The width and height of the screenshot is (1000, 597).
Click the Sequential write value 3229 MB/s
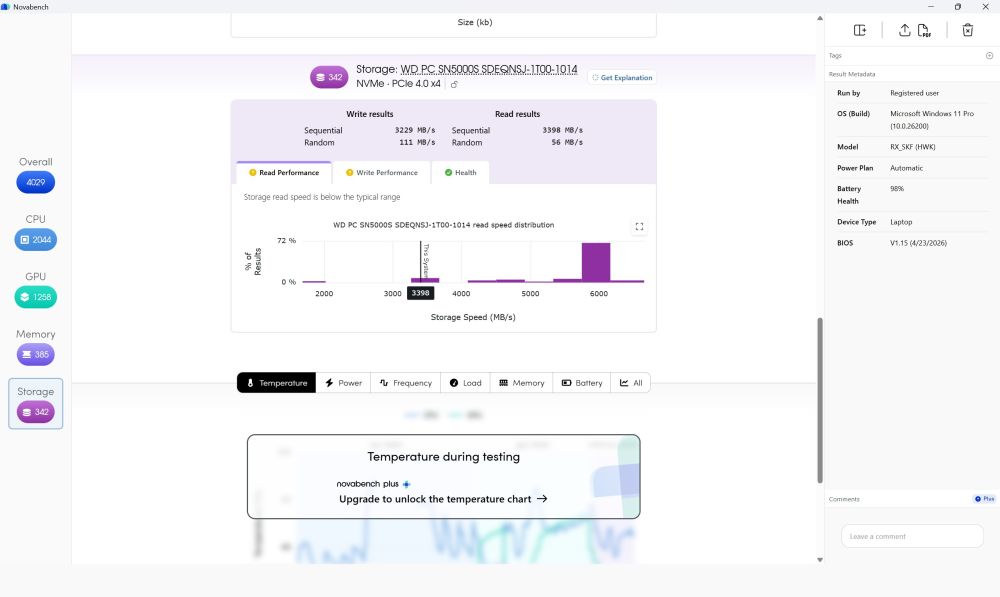(x=415, y=130)
